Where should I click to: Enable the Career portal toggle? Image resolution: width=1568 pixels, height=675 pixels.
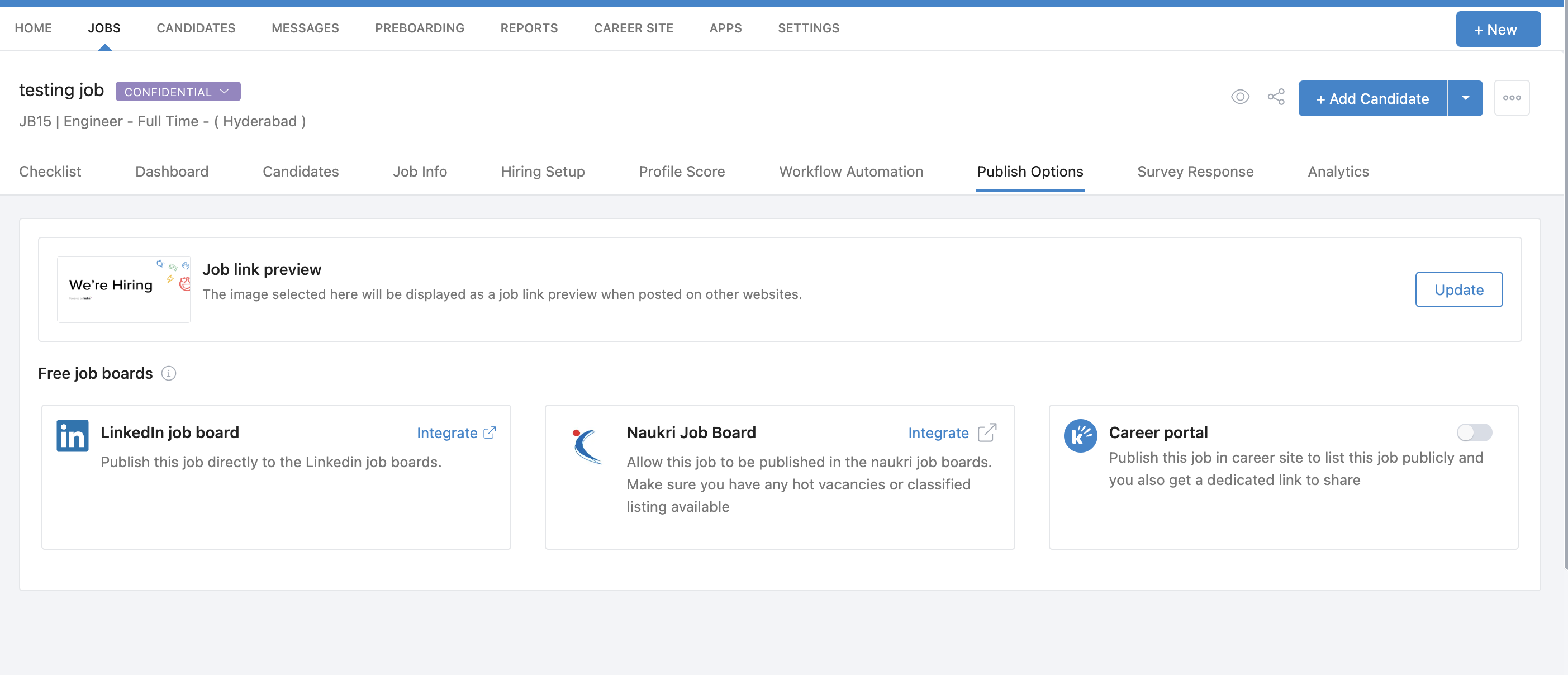(1474, 432)
